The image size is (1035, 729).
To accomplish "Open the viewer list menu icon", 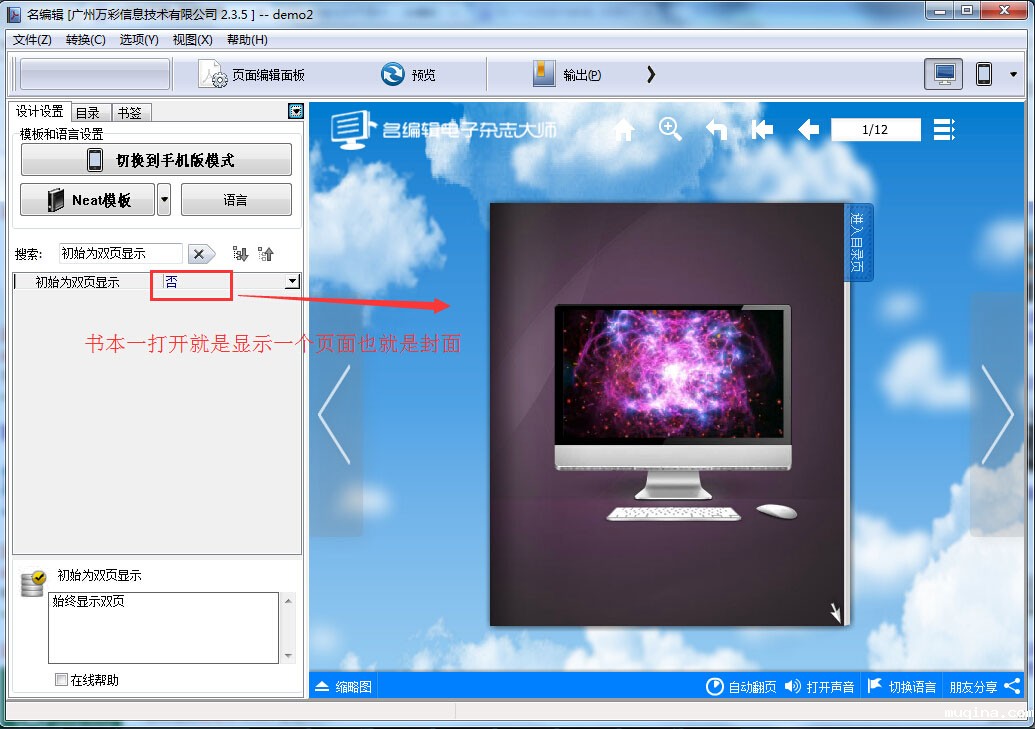I will [944, 130].
